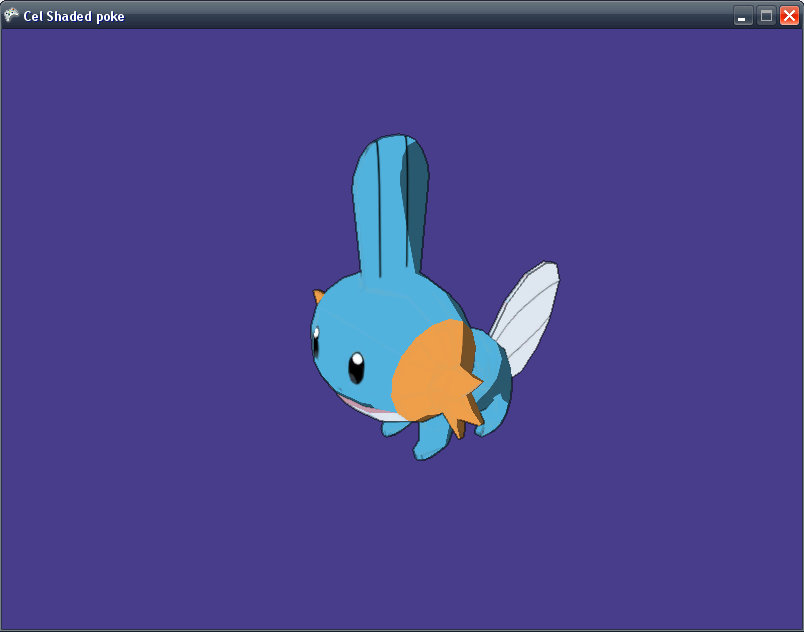Click the small orange spike on the left cheek

click(318, 297)
